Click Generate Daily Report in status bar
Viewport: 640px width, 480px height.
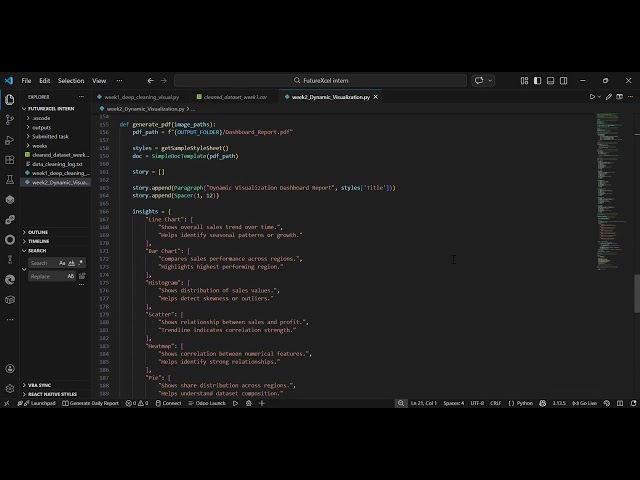[x=91, y=403]
